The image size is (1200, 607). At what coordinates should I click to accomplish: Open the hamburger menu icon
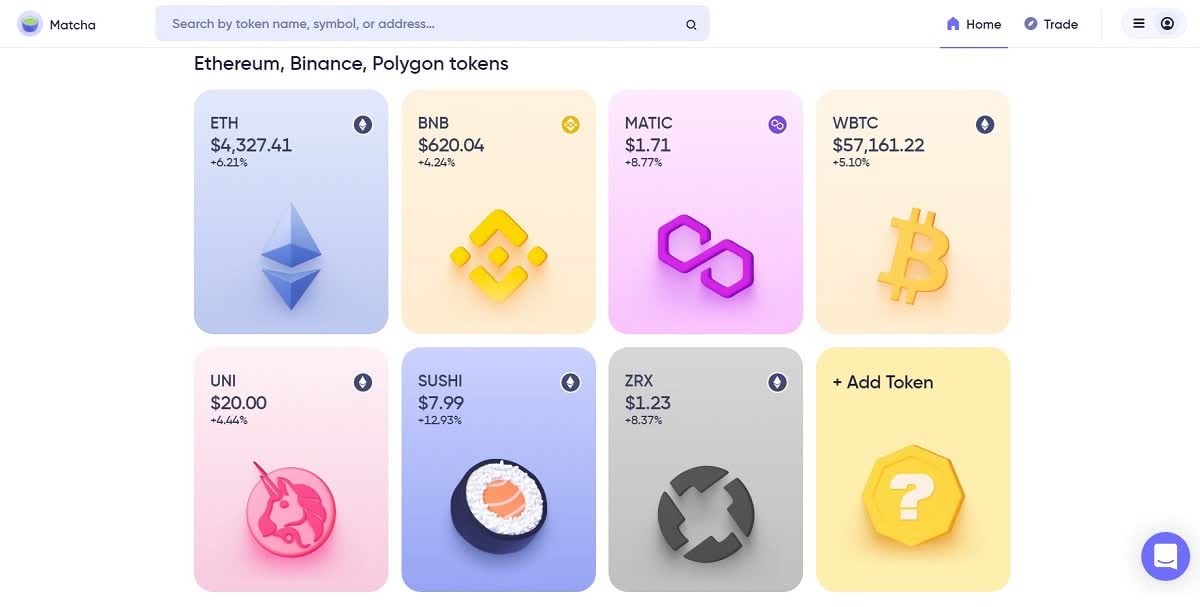click(1139, 23)
